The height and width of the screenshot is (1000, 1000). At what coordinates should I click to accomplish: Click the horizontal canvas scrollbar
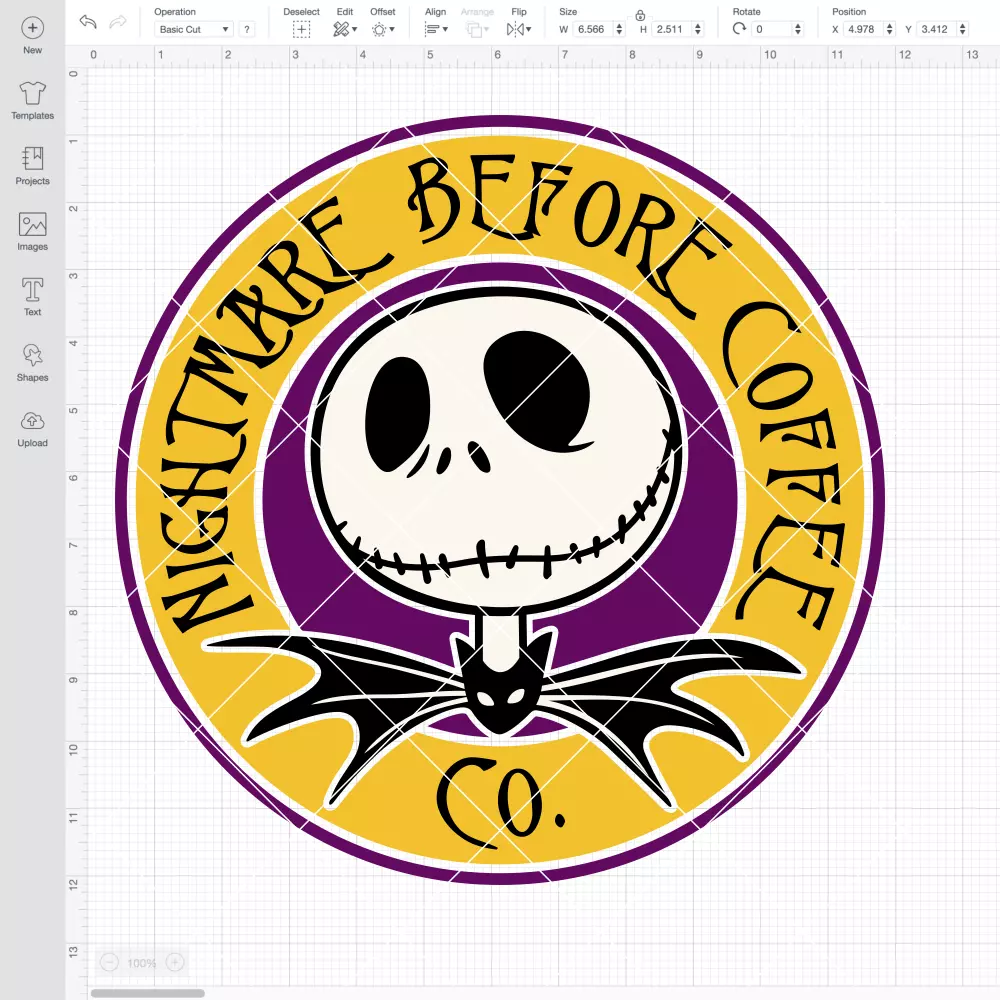(x=147, y=993)
